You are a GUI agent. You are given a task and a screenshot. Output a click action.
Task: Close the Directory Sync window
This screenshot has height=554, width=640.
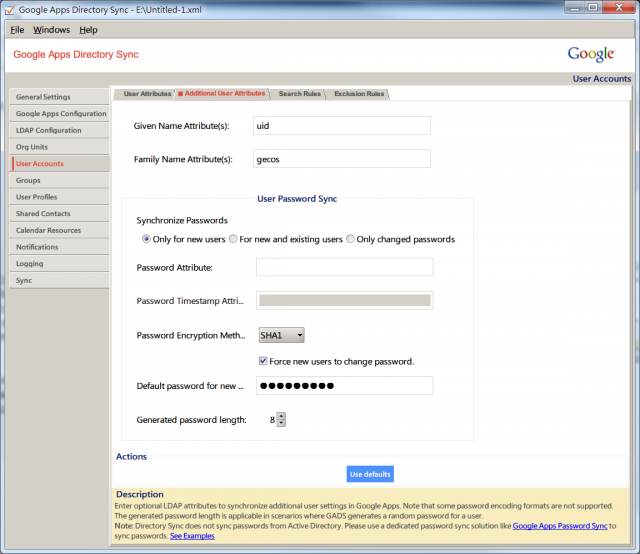click(x=619, y=7)
